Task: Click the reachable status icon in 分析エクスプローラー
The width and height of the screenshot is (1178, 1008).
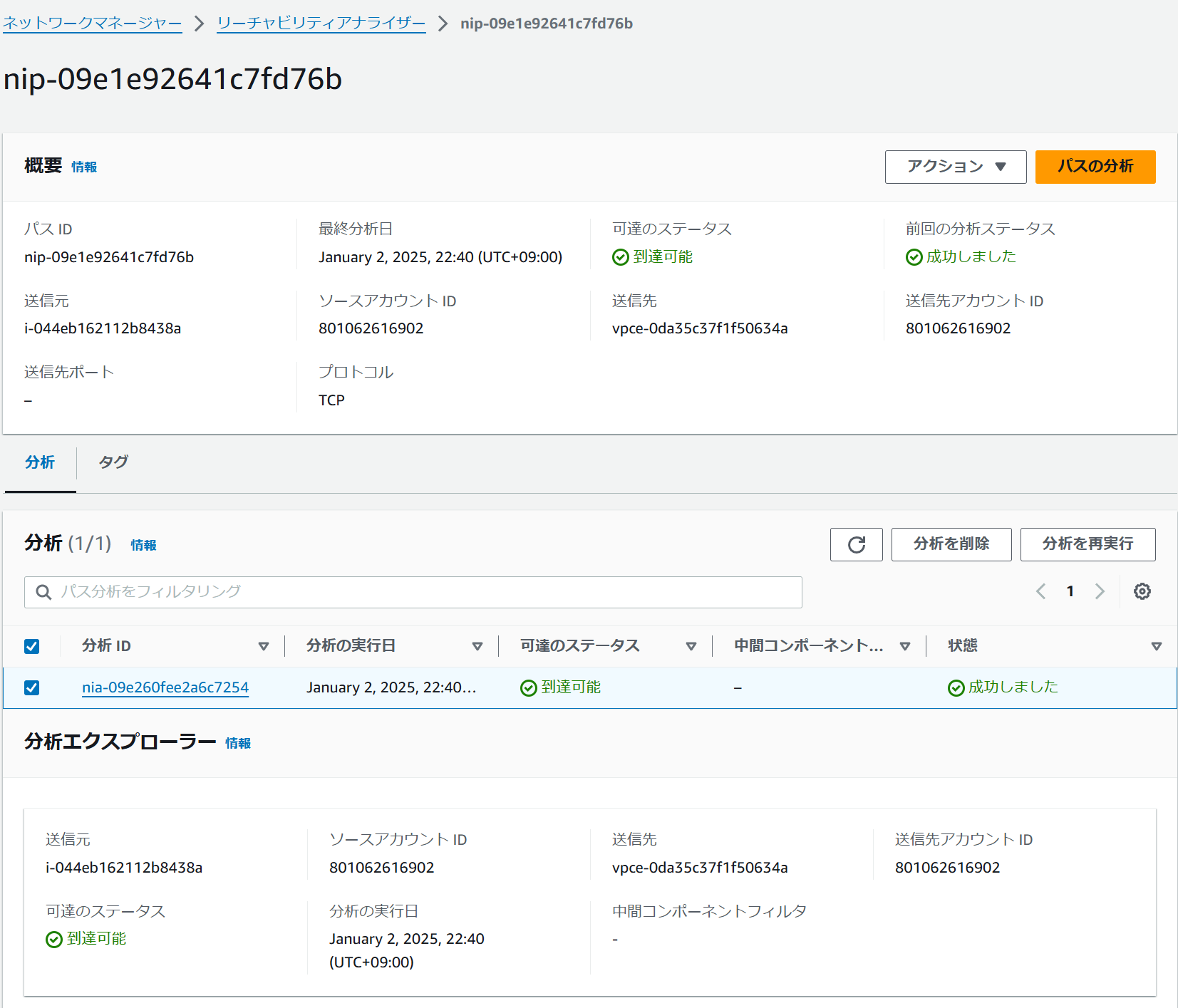Action: click(53, 939)
